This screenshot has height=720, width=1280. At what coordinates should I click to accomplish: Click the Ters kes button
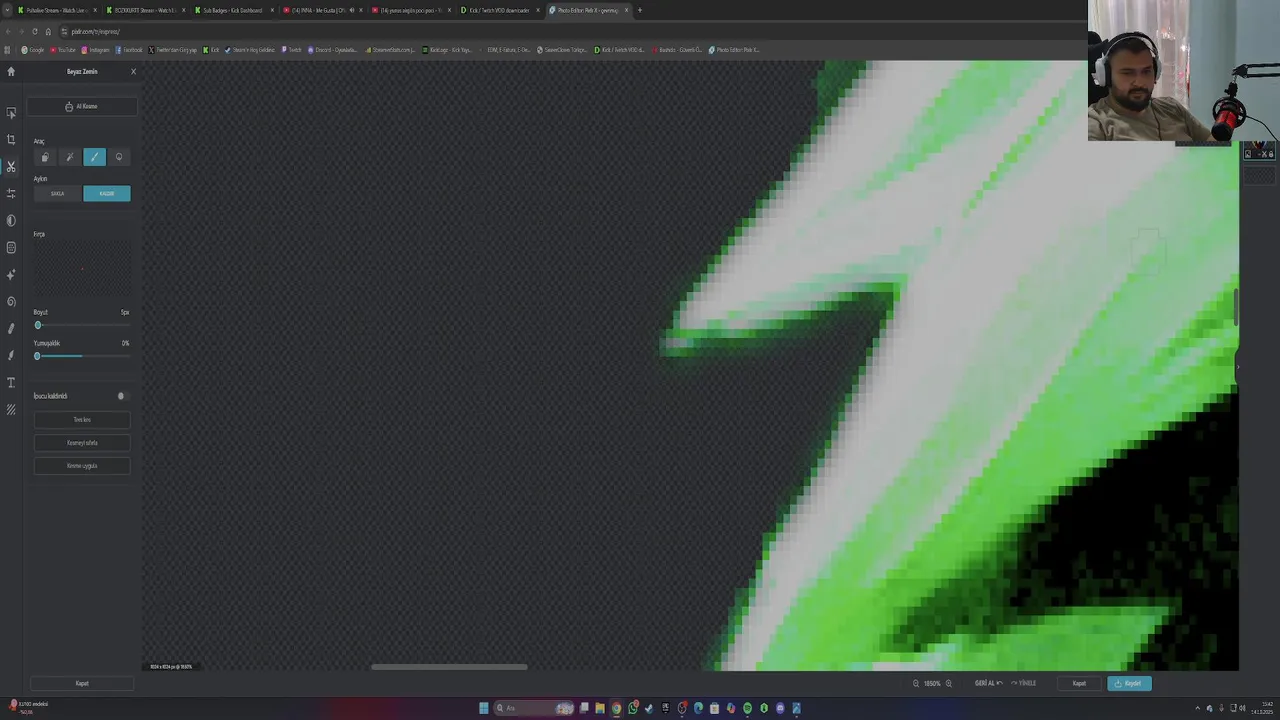pos(82,420)
